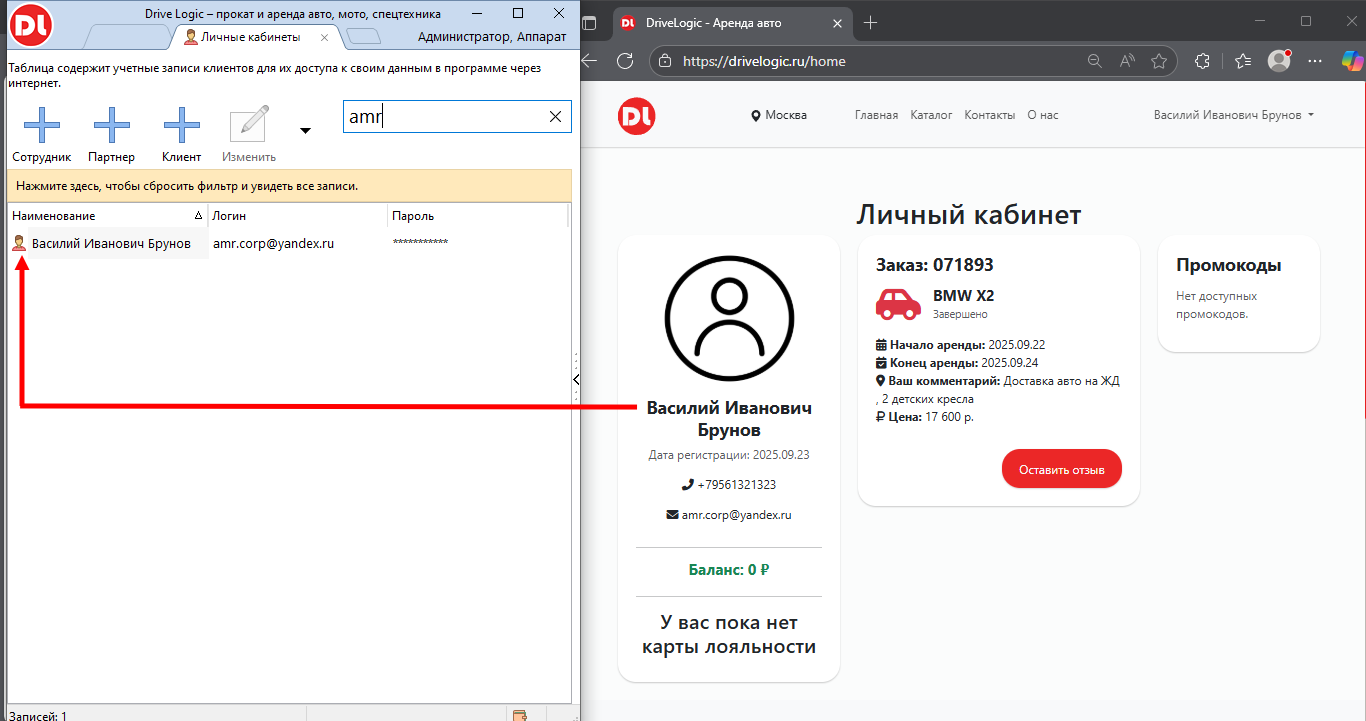
Task: Open the Каталог page link
Action: point(931,115)
